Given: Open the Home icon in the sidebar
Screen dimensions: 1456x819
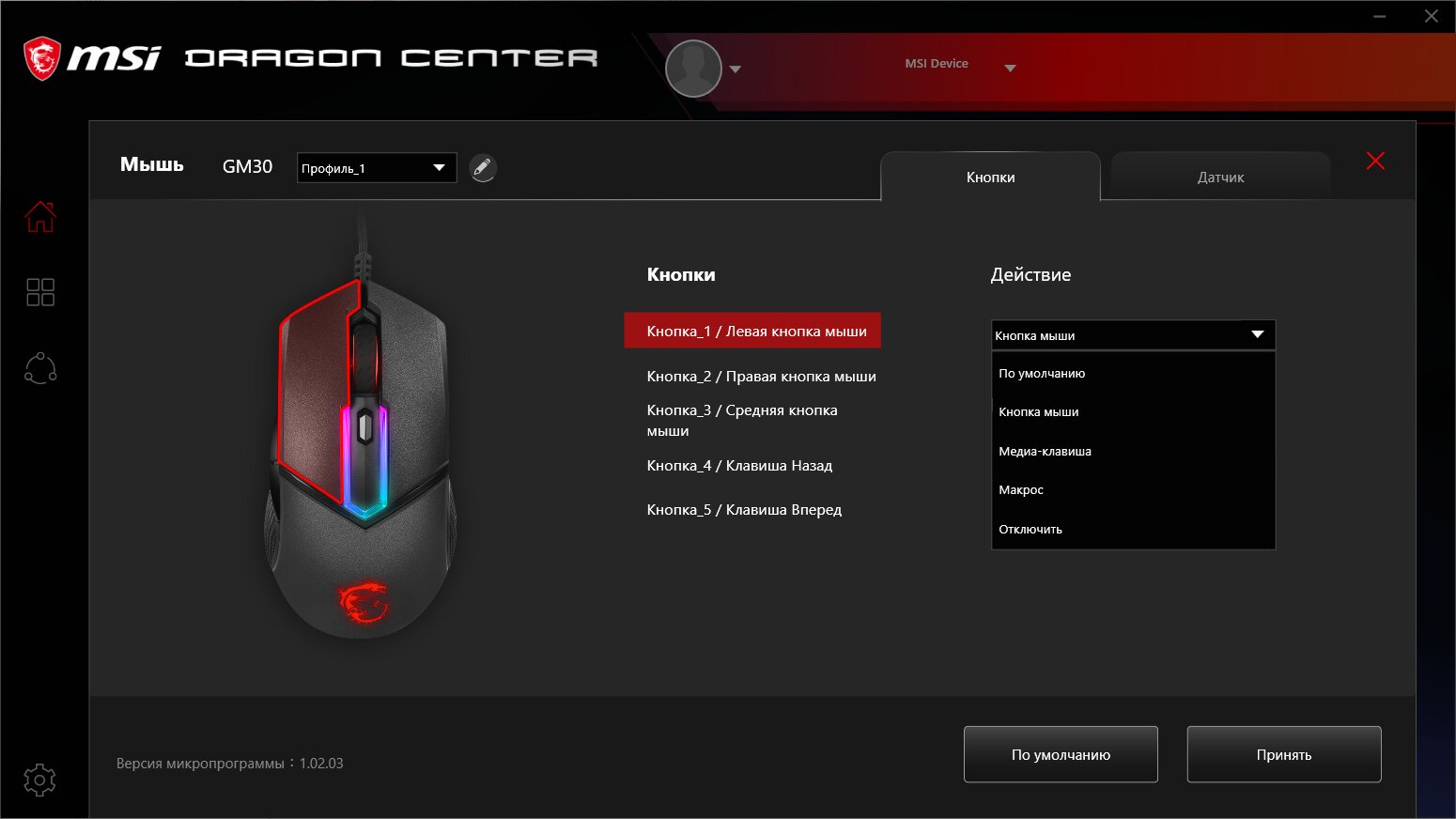Looking at the screenshot, I should pyautogui.click(x=40, y=216).
